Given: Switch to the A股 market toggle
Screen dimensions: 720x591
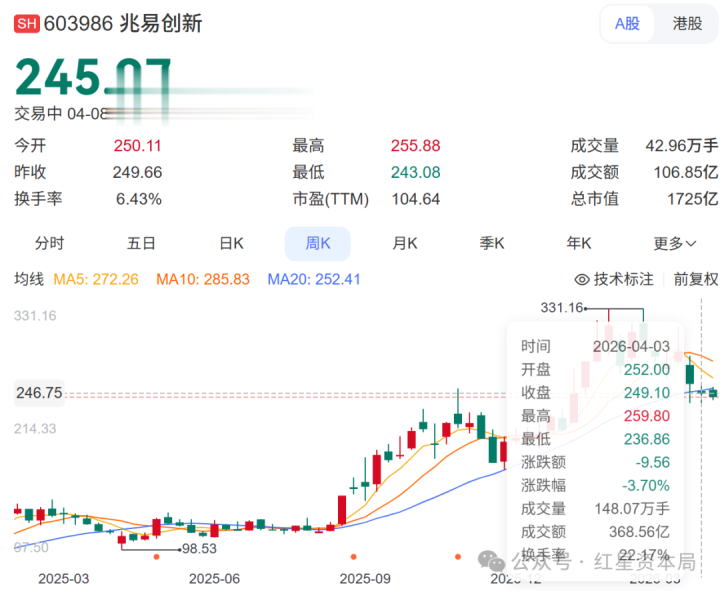Looking at the screenshot, I should tap(627, 23).
